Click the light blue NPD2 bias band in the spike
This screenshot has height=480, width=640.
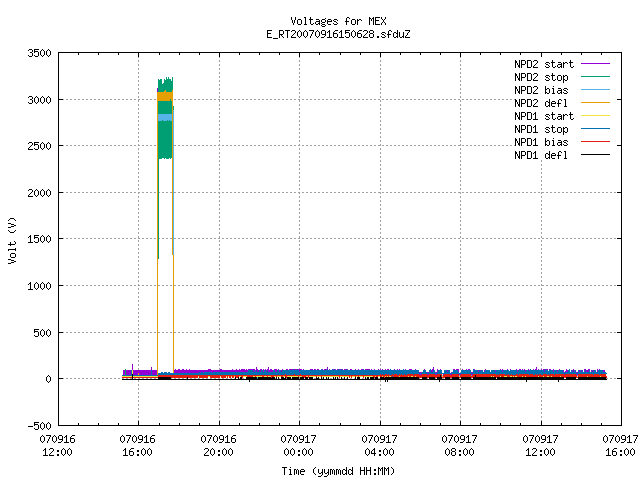[165, 118]
